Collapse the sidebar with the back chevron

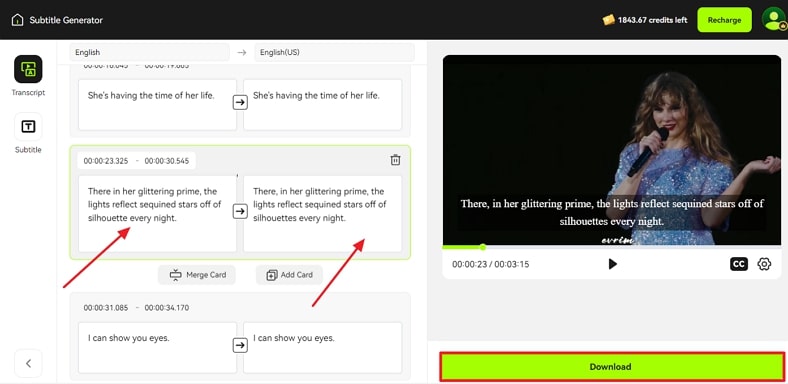28,363
